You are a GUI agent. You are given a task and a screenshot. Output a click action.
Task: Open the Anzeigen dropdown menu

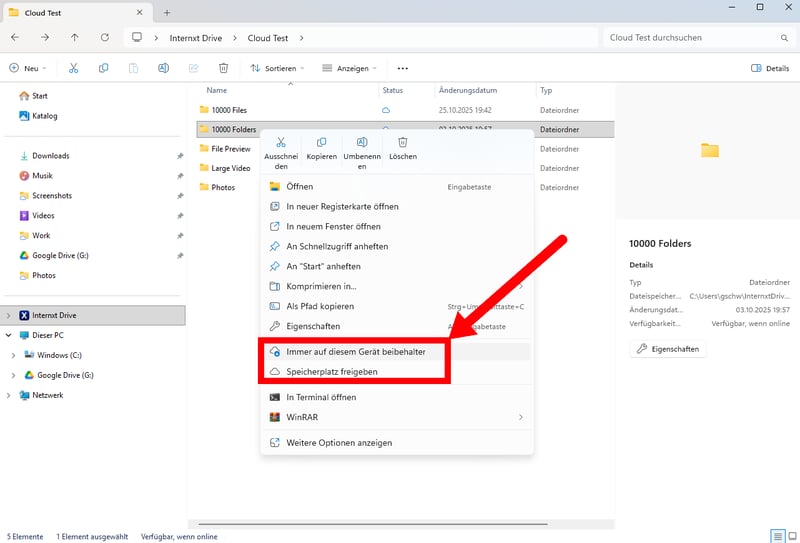tap(350, 68)
